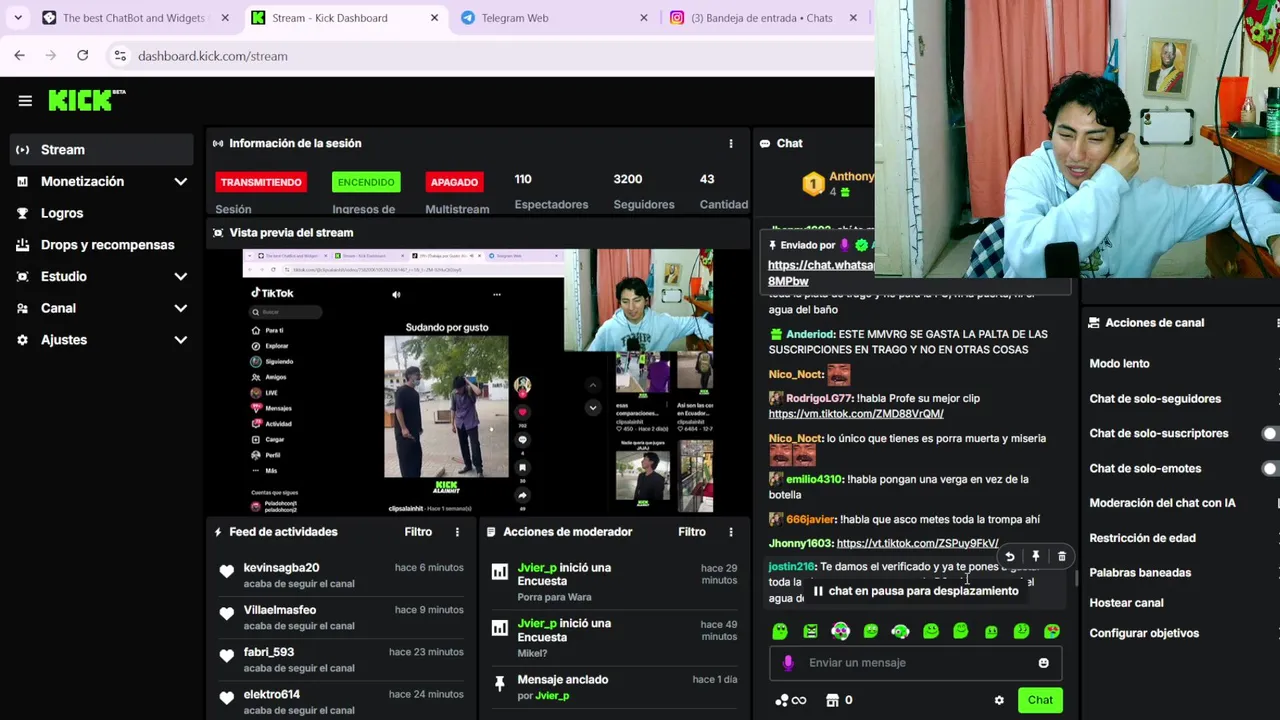
Task: Open session information three-dot menu
Action: pyautogui.click(x=731, y=143)
